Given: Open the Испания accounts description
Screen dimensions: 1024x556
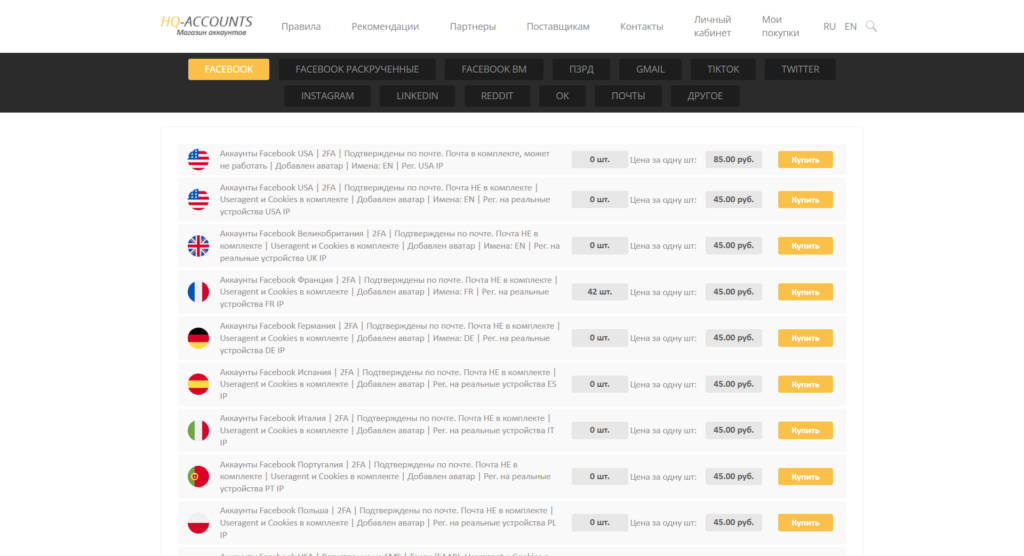Looking at the screenshot, I should [x=389, y=384].
